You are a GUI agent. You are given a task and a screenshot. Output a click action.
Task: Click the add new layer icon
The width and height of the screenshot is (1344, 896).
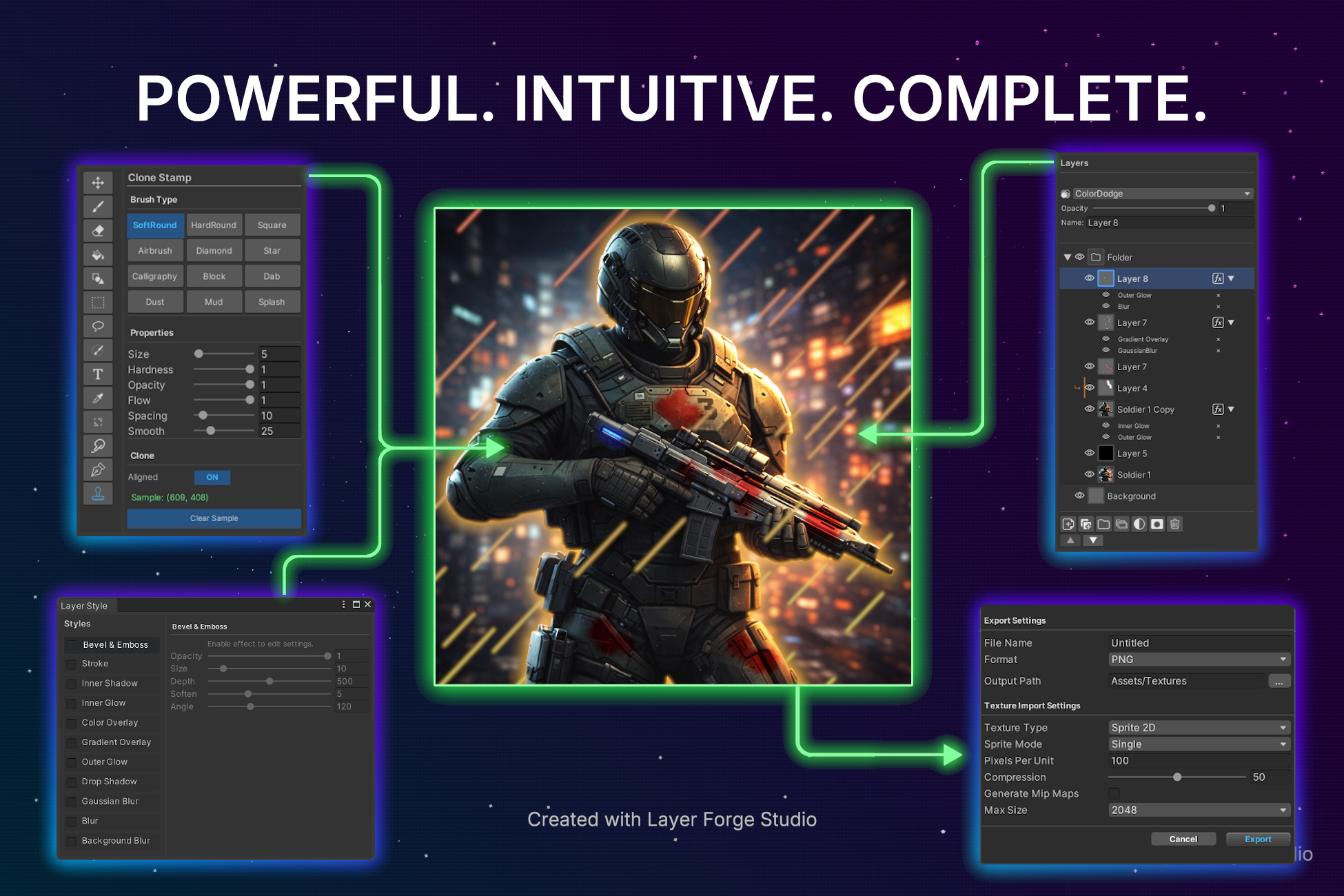(1068, 524)
